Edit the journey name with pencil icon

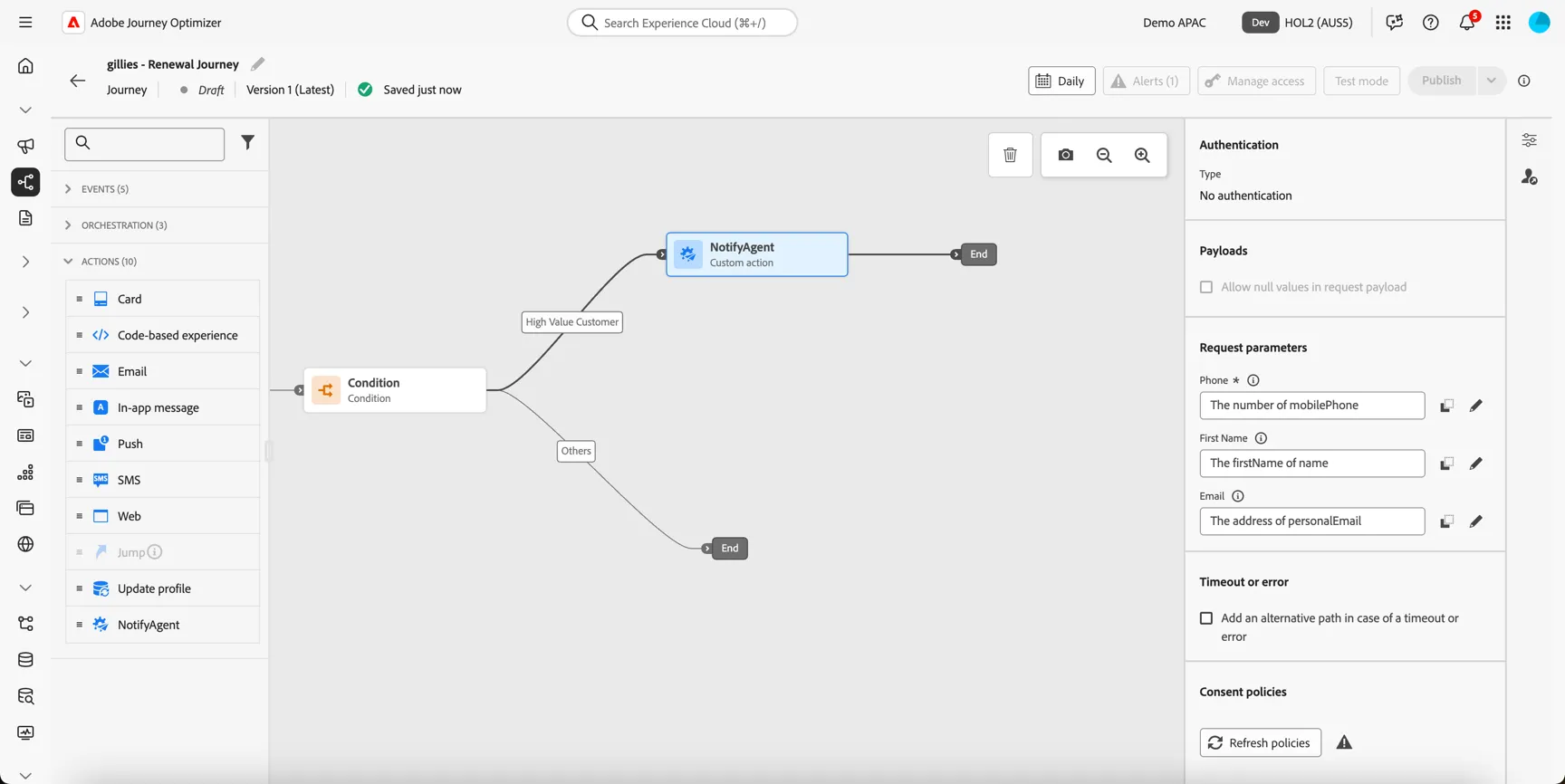[258, 64]
